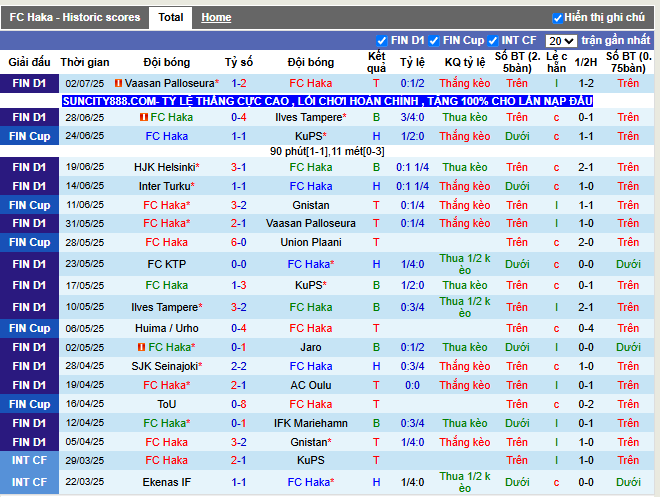Click the red card icon beside FC Haka on 02/05/25
This screenshot has width=660, height=497.
pyautogui.click(x=141, y=347)
